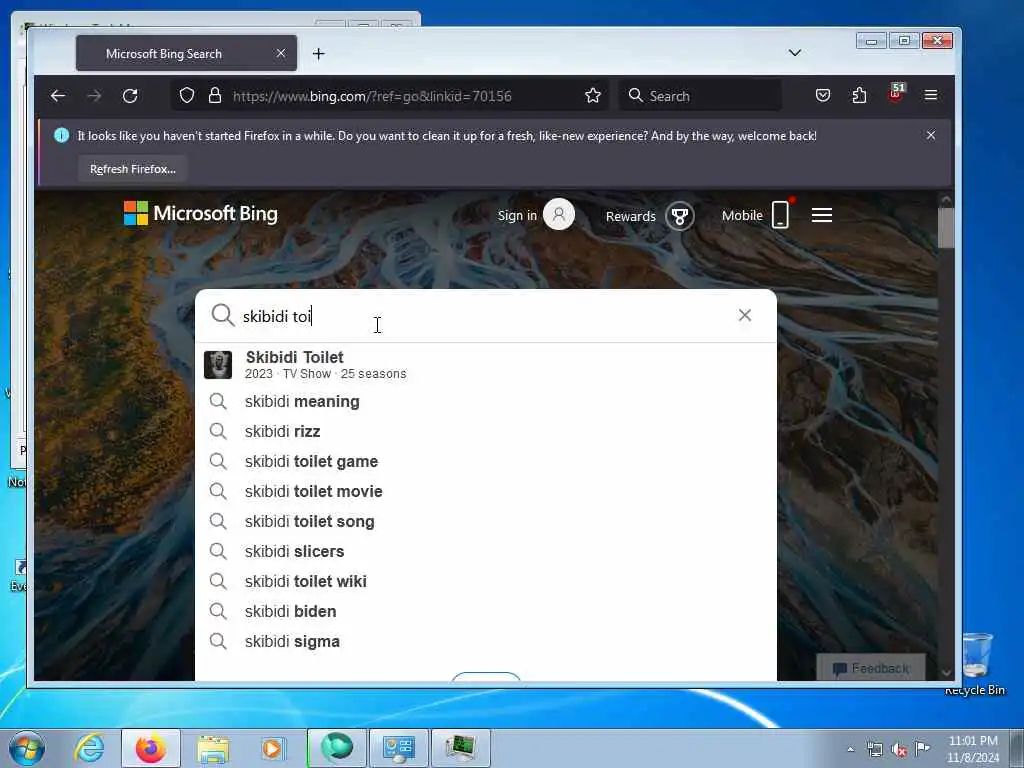1024x768 pixels.
Task: Expand the list all tabs chevron
Action: (x=795, y=53)
